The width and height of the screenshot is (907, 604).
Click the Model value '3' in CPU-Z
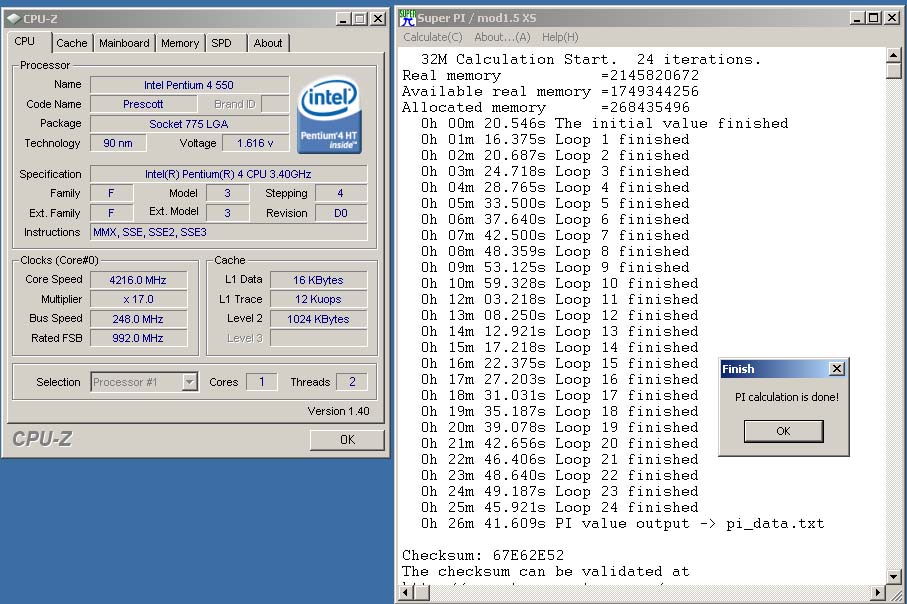click(x=227, y=193)
